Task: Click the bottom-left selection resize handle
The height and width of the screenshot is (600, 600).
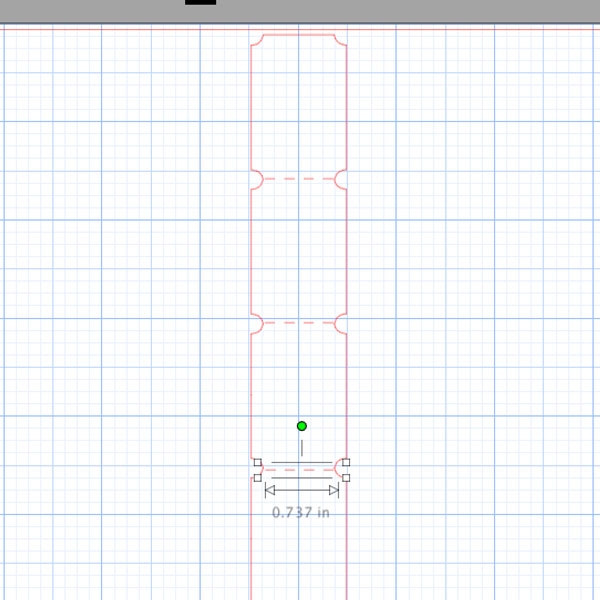Action: click(x=258, y=478)
